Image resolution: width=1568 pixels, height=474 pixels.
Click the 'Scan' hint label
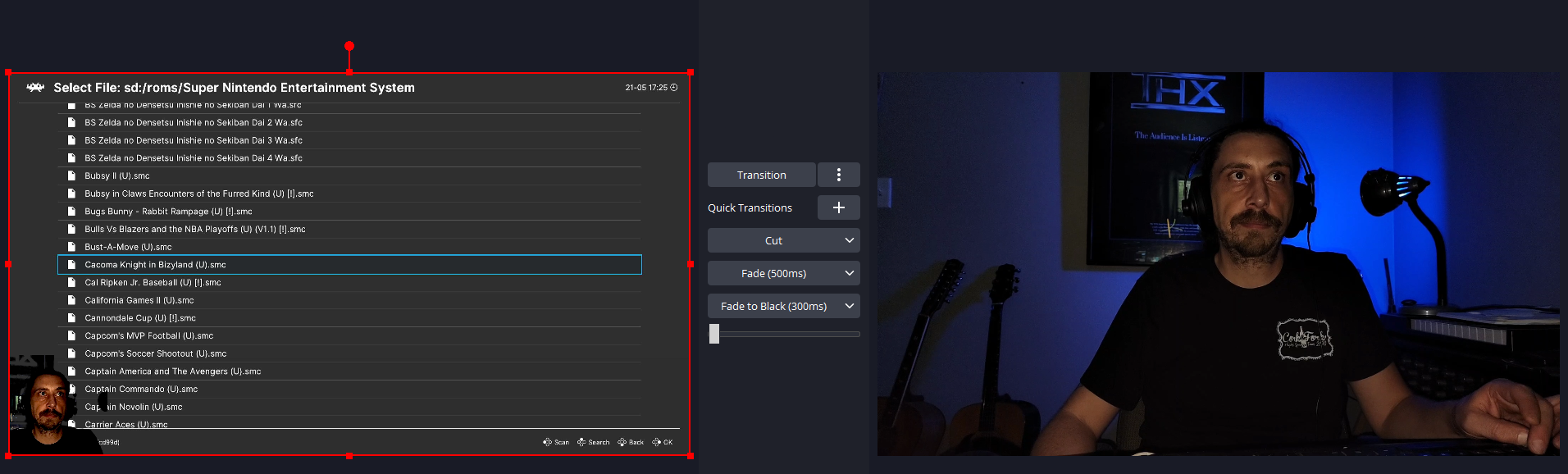[562, 442]
